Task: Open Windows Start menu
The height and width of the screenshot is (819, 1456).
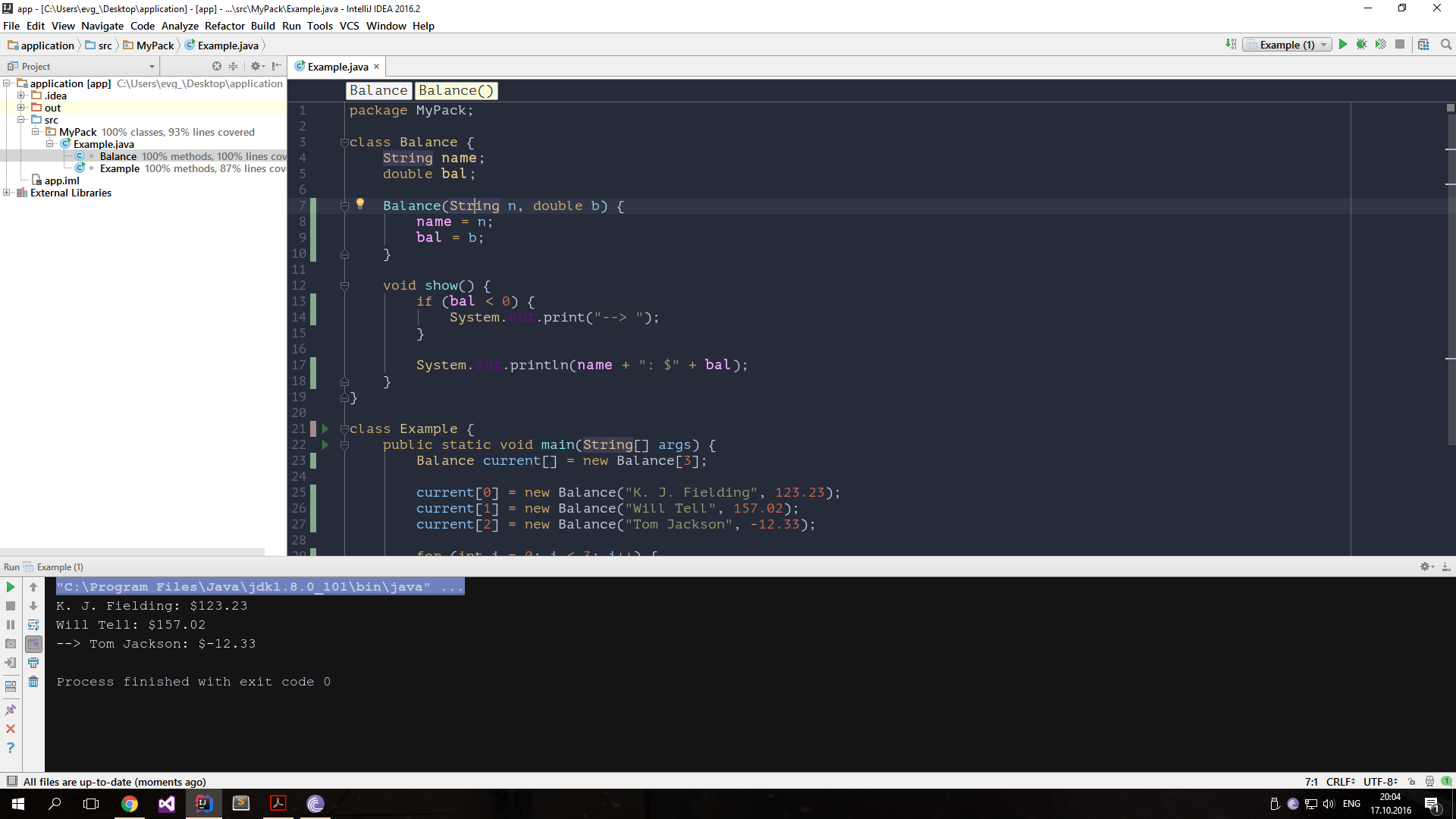Action: (18, 804)
